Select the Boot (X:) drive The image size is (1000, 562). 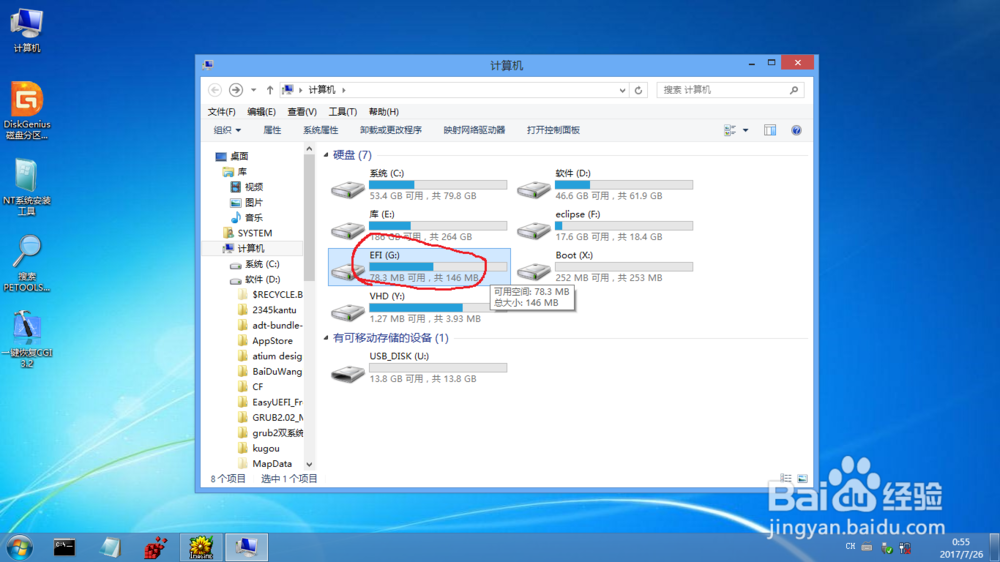[x=605, y=267]
